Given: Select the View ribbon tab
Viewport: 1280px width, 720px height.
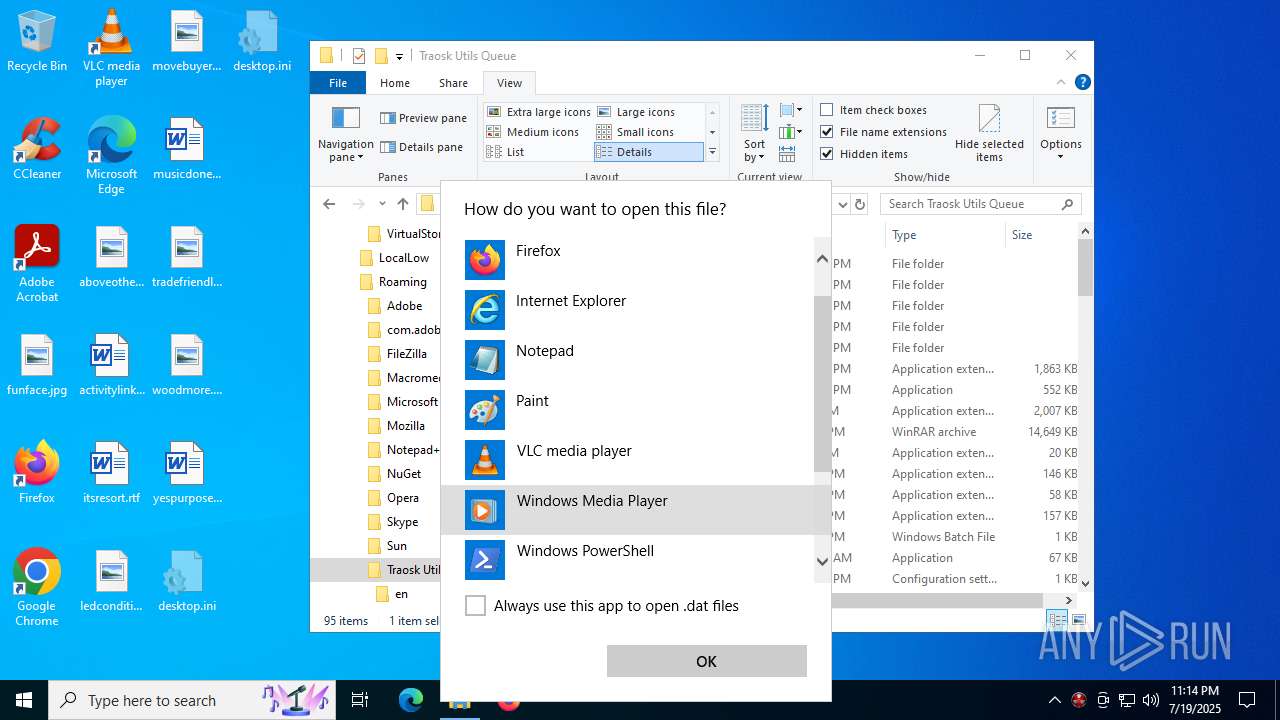Looking at the screenshot, I should pos(509,83).
